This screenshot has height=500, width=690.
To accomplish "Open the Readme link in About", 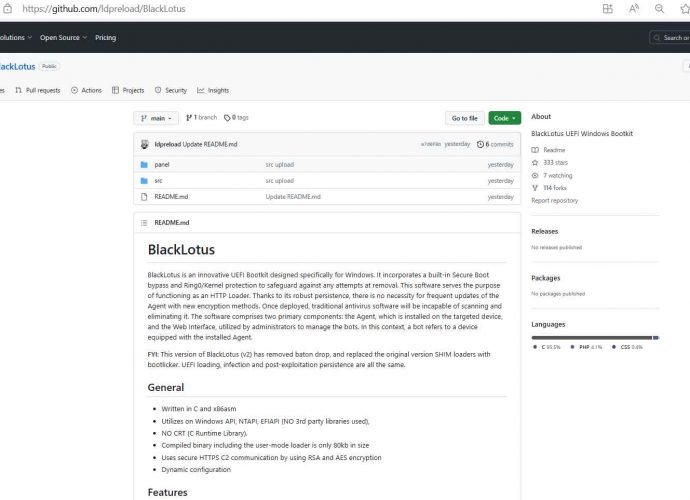I will [x=548, y=150].
